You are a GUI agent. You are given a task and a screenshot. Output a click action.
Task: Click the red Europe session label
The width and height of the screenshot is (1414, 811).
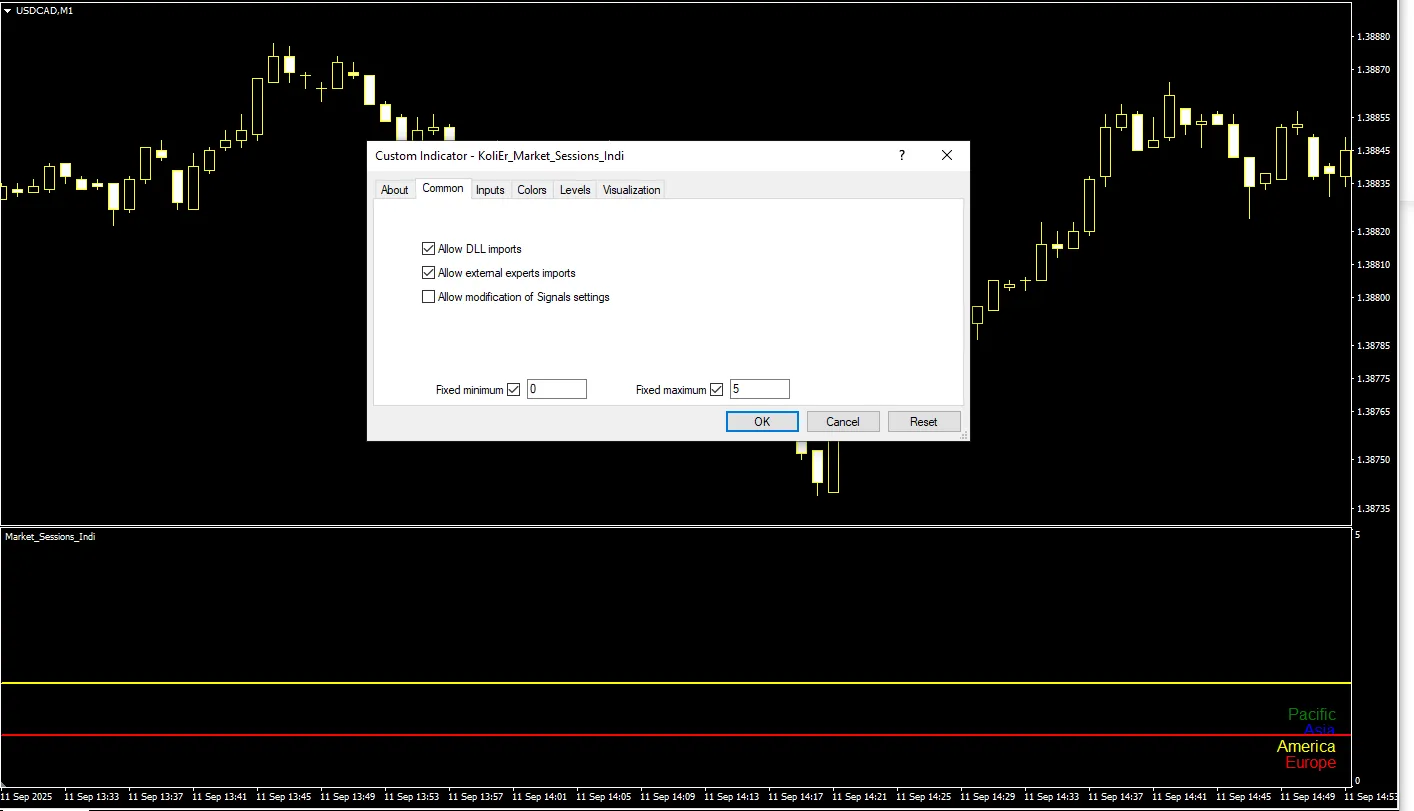pyautogui.click(x=1310, y=763)
